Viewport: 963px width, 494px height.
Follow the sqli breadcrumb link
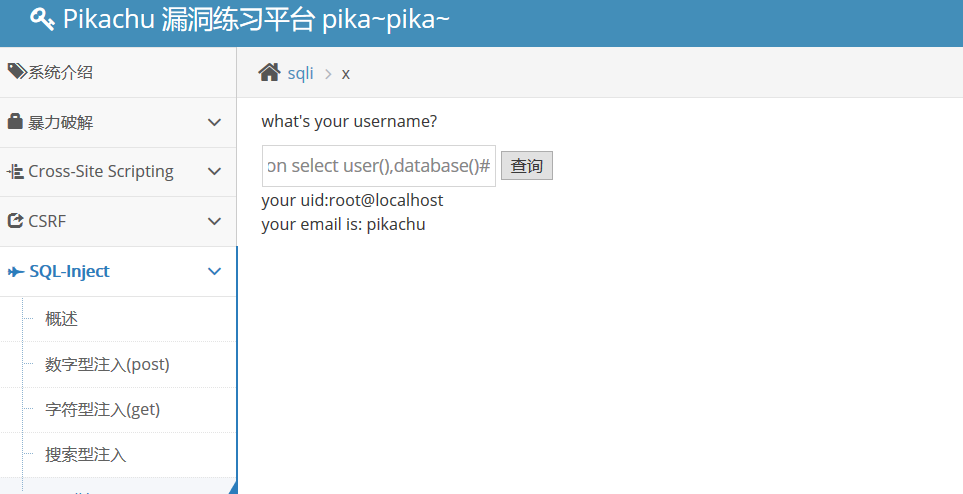tap(300, 73)
